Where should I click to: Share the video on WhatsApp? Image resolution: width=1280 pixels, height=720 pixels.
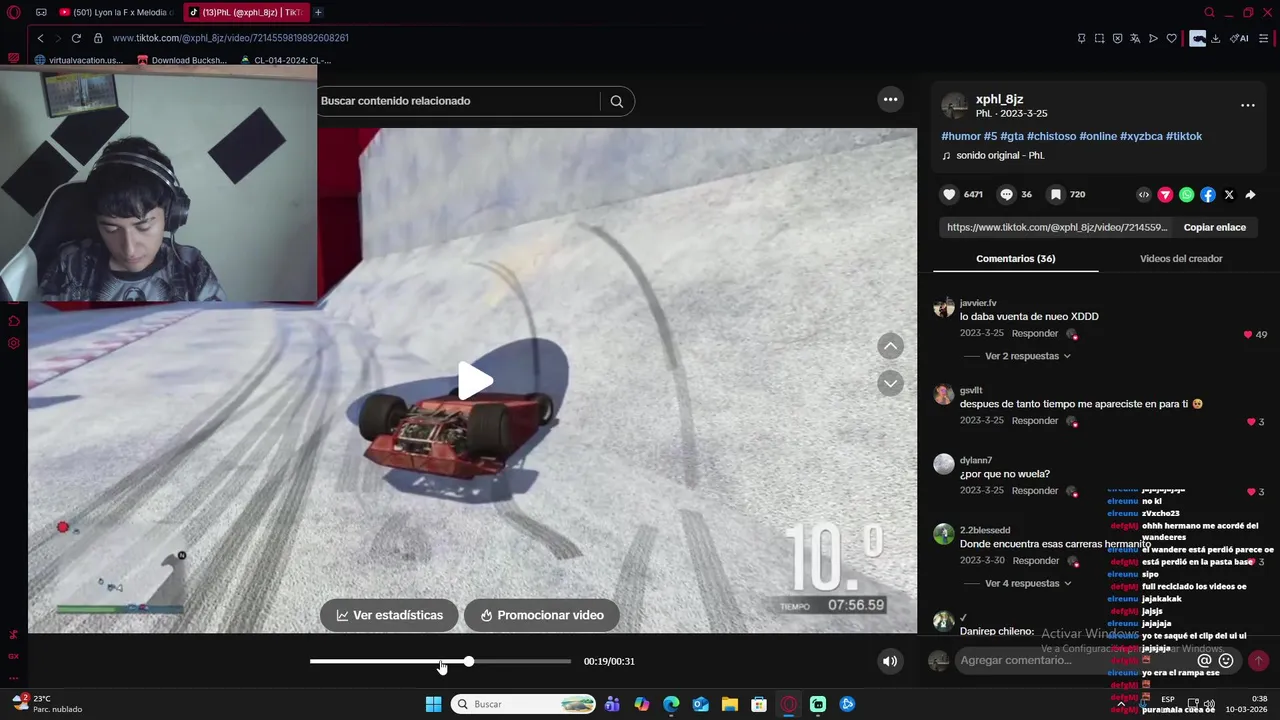(x=1186, y=195)
